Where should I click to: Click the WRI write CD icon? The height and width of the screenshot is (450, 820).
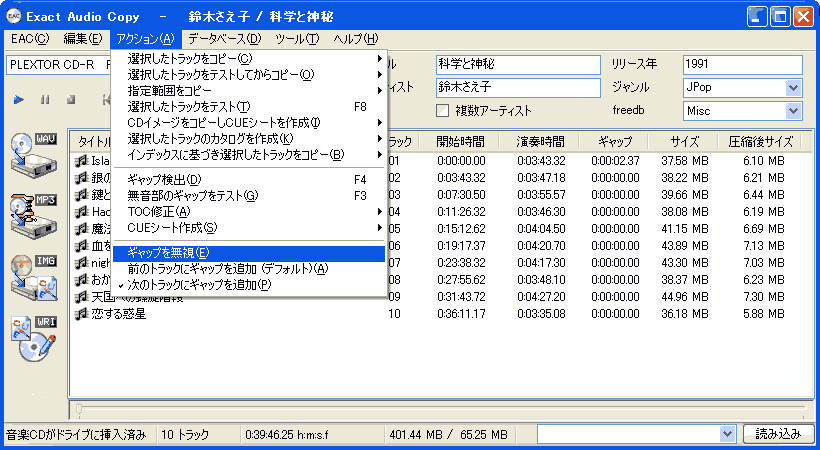[33, 338]
